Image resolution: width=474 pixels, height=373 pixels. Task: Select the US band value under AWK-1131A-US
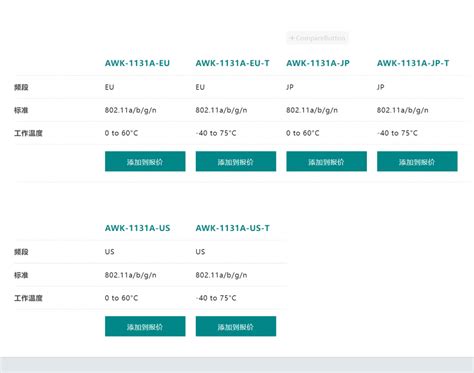click(109, 252)
